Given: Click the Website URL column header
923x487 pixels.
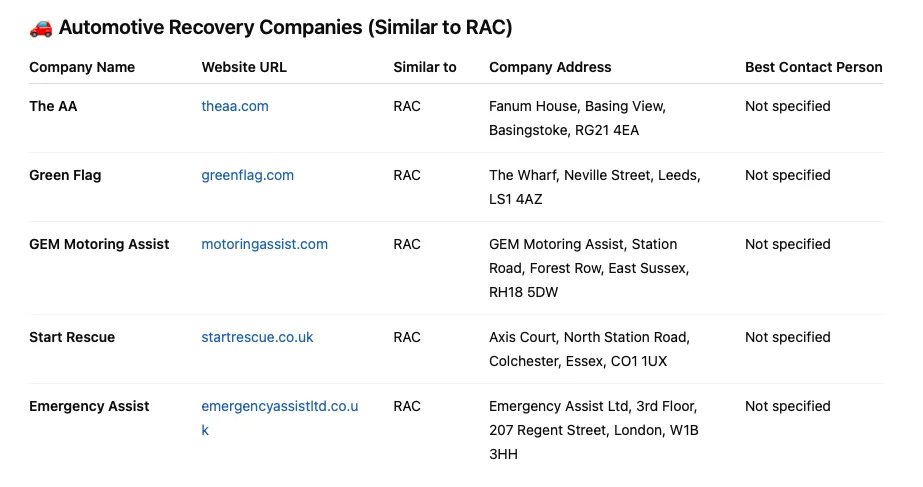Looking at the screenshot, I should pyautogui.click(x=244, y=67).
